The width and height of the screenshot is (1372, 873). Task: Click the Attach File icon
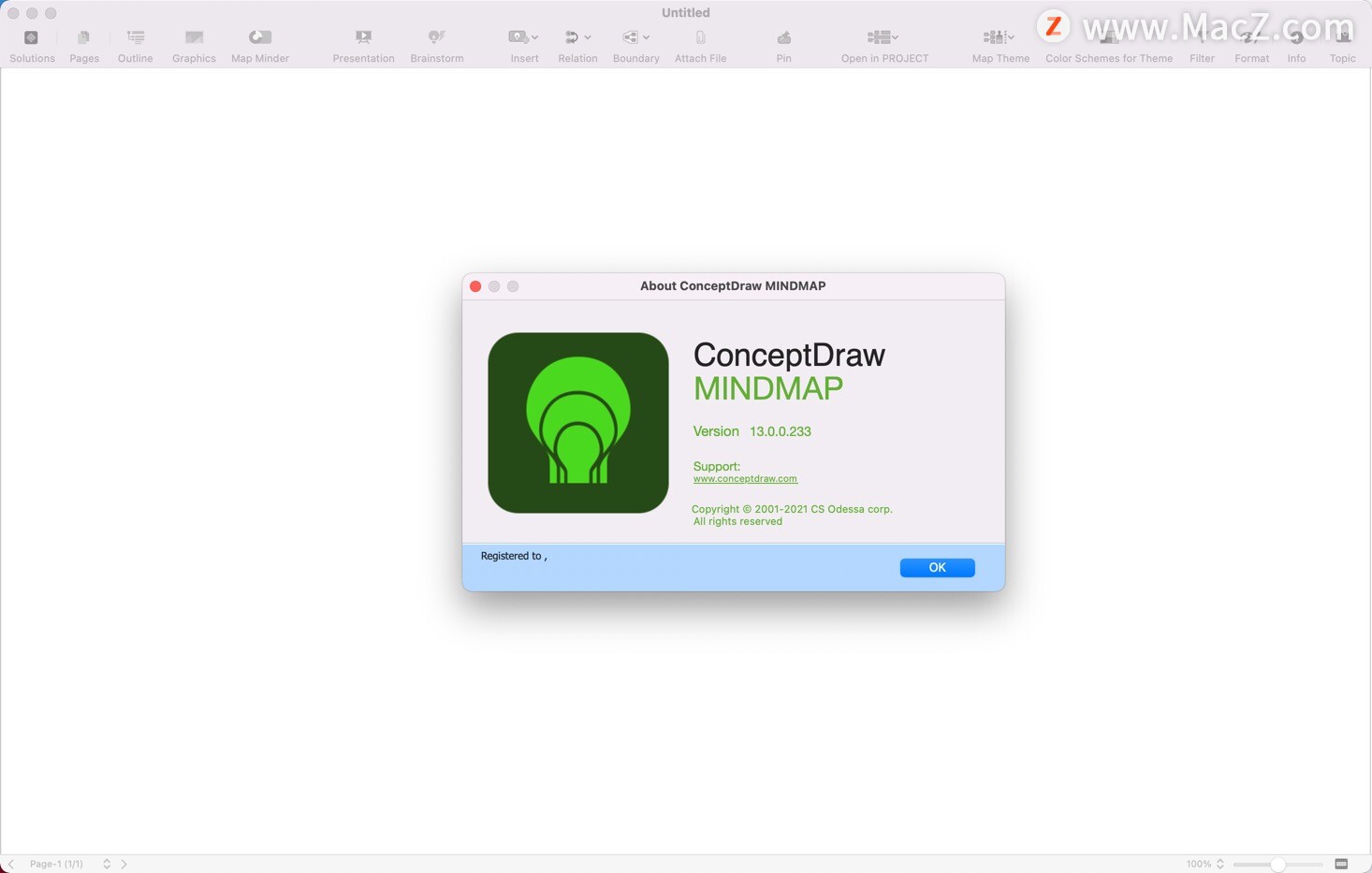pos(700,37)
